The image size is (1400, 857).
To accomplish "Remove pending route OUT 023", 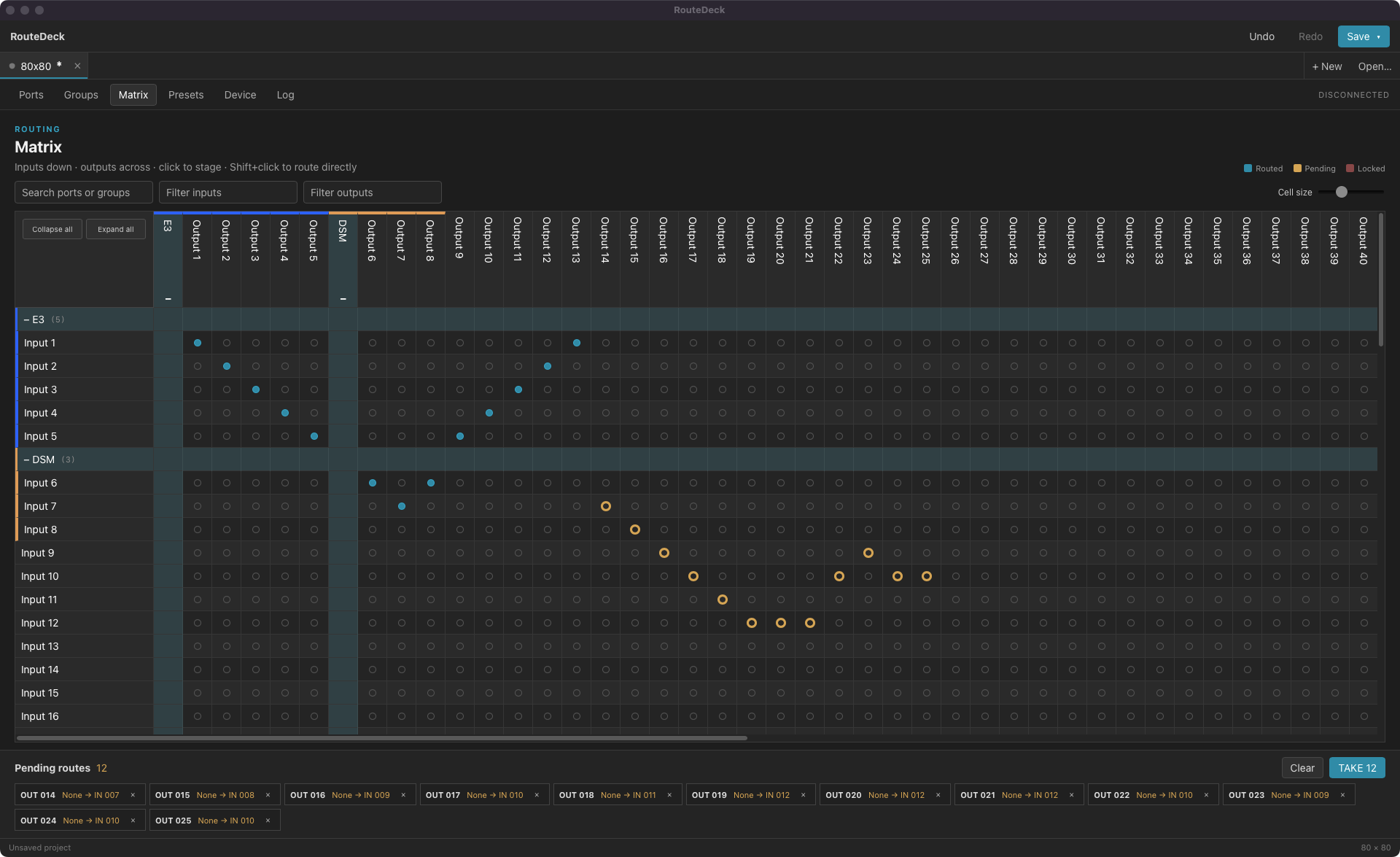I will click(1342, 795).
